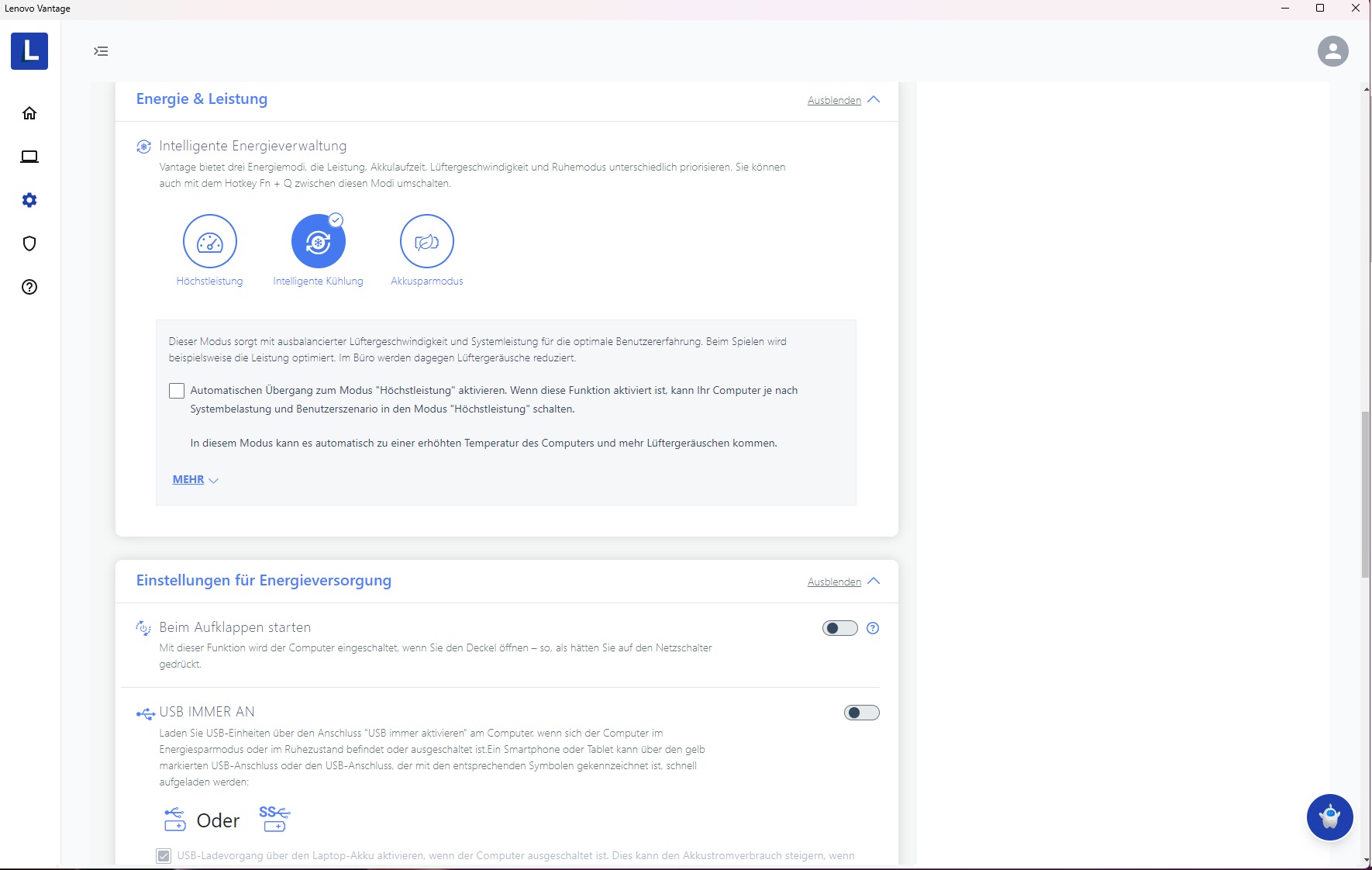The width and height of the screenshot is (1372, 870).
Task: Open the Security shield icon in sidebar
Action: (29, 243)
